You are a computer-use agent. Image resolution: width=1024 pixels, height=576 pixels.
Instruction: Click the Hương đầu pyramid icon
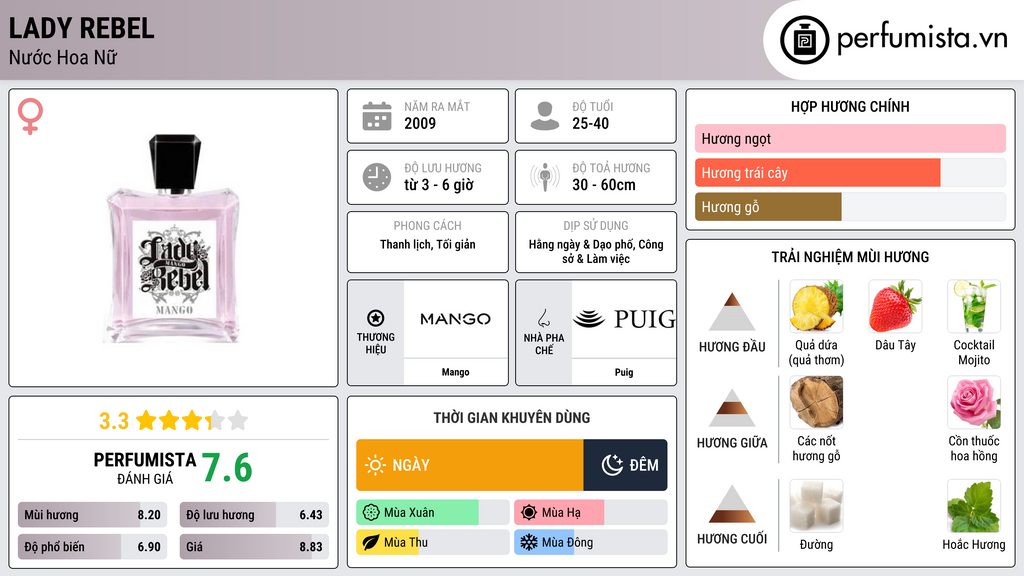coord(732,312)
